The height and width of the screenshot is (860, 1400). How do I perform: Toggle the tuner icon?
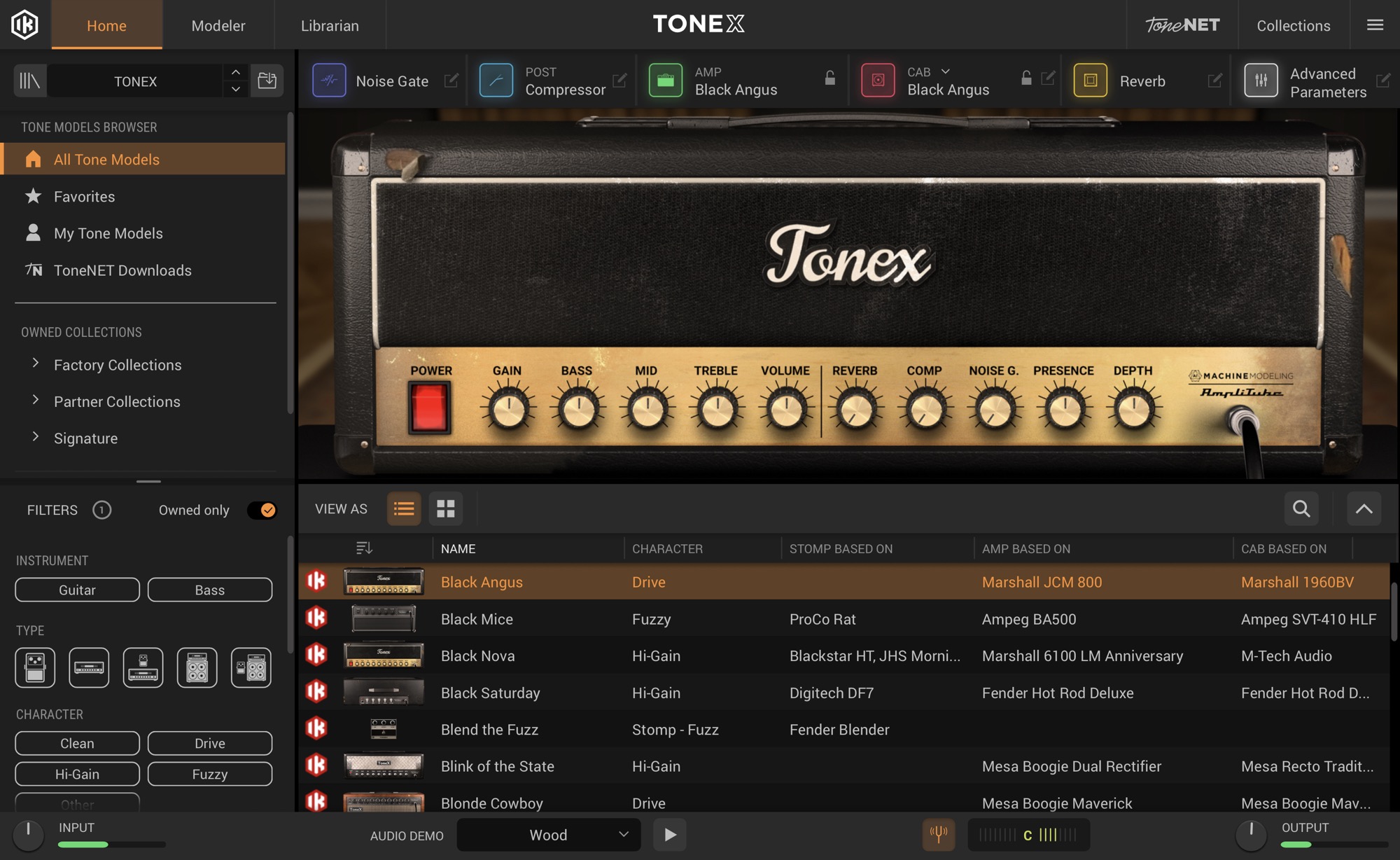(939, 834)
